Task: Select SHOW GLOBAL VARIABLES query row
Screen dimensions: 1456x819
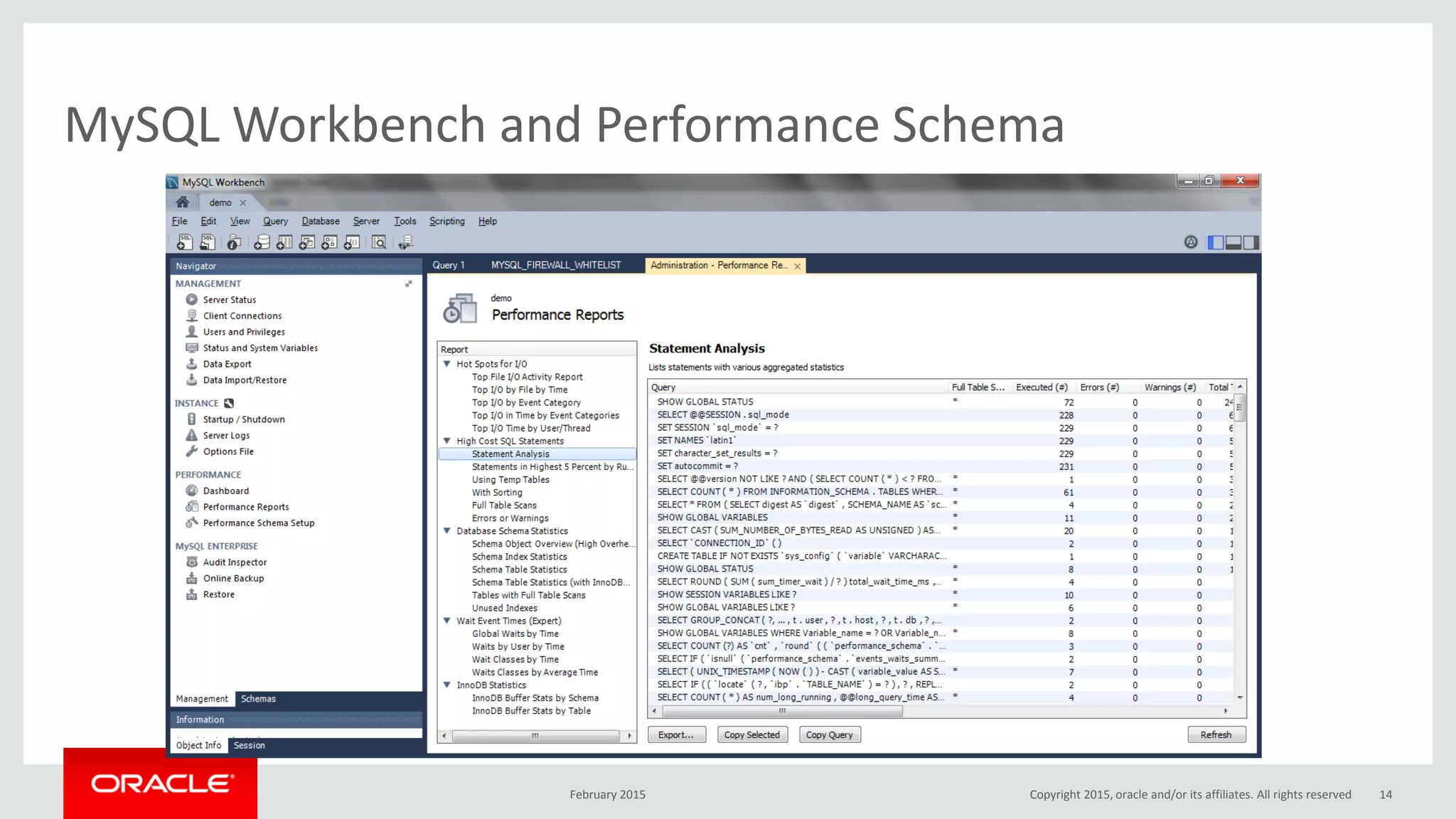Action: tap(942, 518)
